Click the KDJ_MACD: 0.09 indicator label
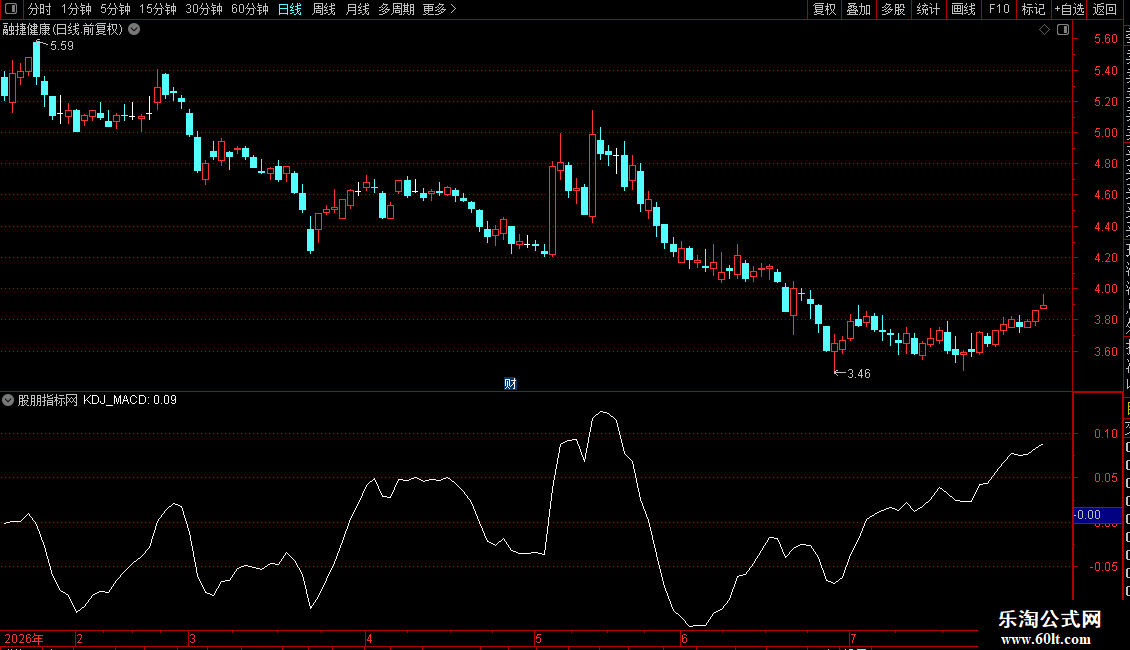Viewport: 1130px width, 650px height. 130,400
